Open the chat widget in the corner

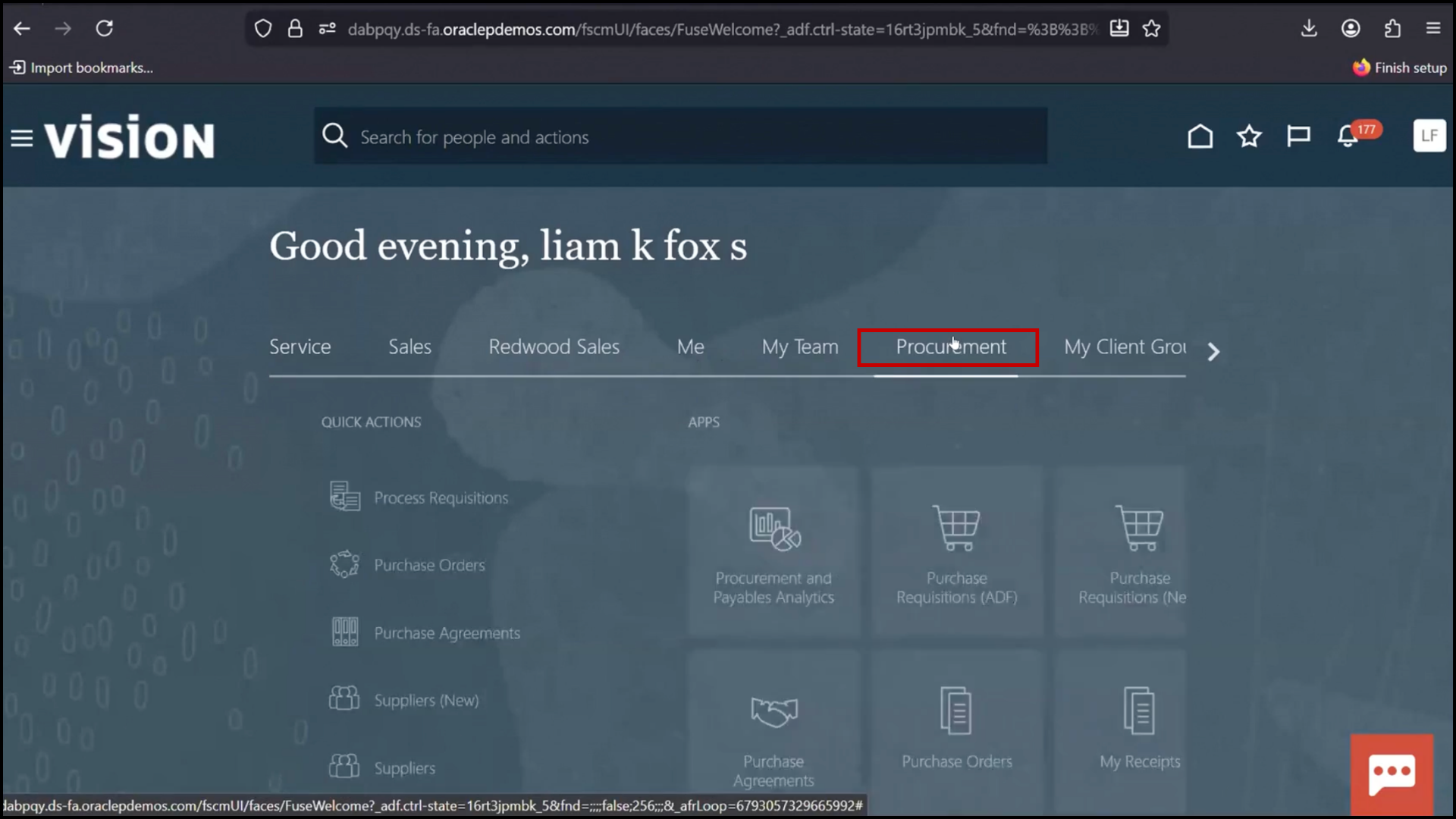(1393, 772)
